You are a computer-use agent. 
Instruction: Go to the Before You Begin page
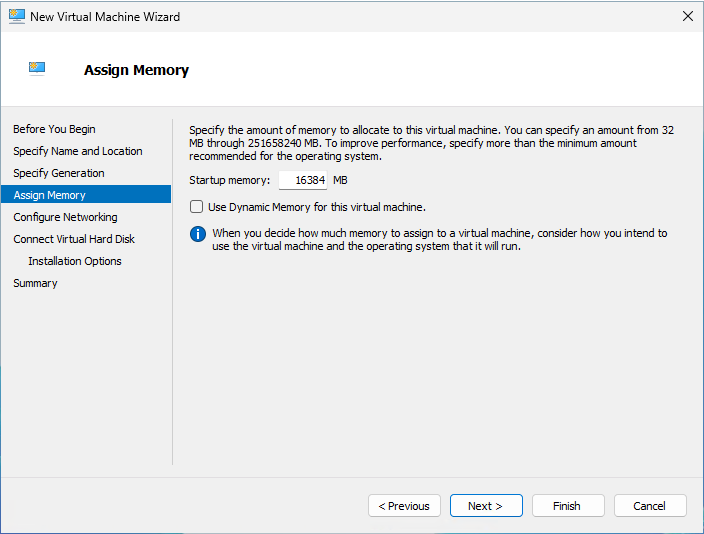tap(54, 129)
